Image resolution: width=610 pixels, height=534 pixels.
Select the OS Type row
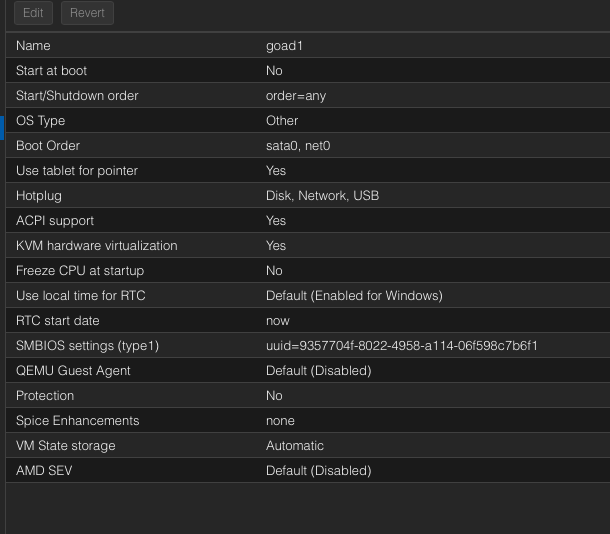coord(300,121)
